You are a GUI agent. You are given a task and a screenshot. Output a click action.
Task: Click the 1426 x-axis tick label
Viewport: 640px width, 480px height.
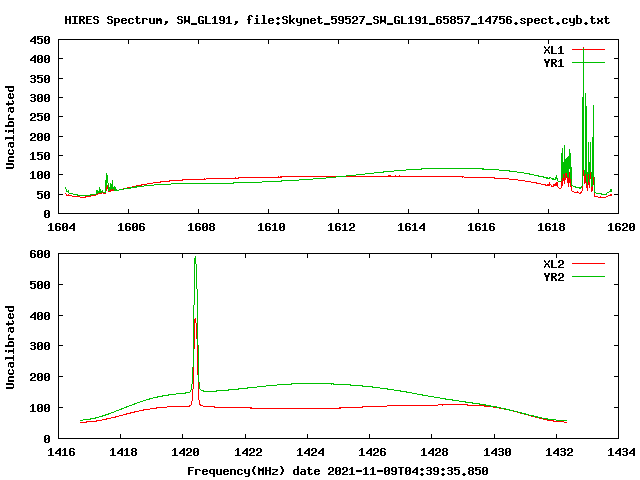pyautogui.click(x=372, y=452)
